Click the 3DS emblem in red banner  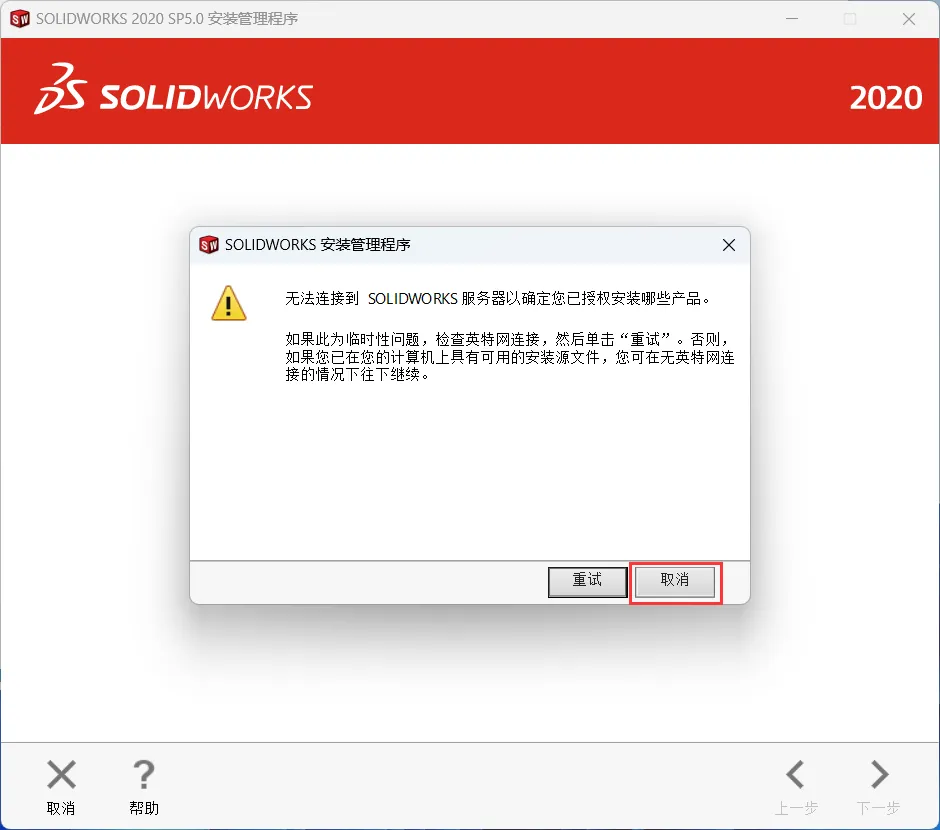coord(61,89)
